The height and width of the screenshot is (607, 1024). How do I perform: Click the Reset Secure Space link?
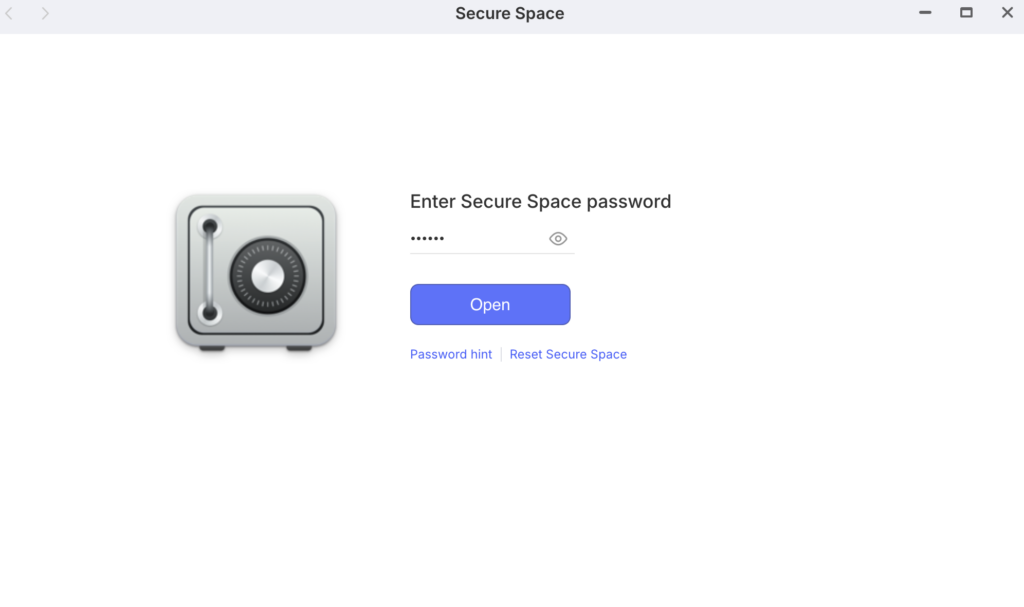pyautogui.click(x=568, y=354)
